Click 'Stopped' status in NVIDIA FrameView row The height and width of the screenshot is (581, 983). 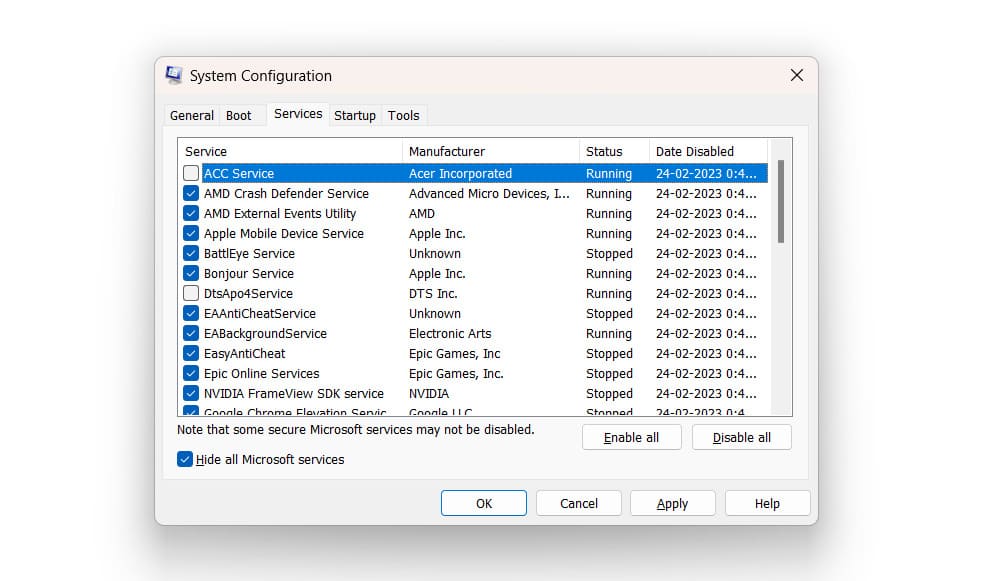609,394
